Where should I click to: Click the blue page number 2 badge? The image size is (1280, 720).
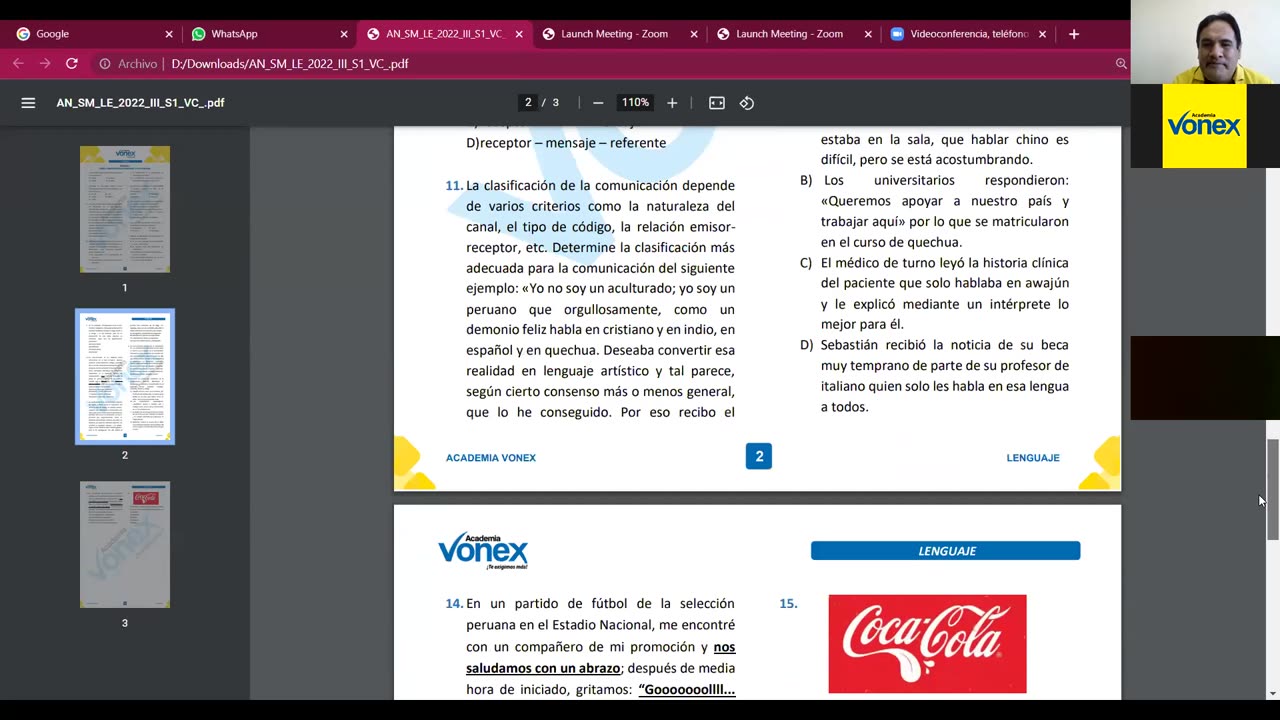click(759, 457)
